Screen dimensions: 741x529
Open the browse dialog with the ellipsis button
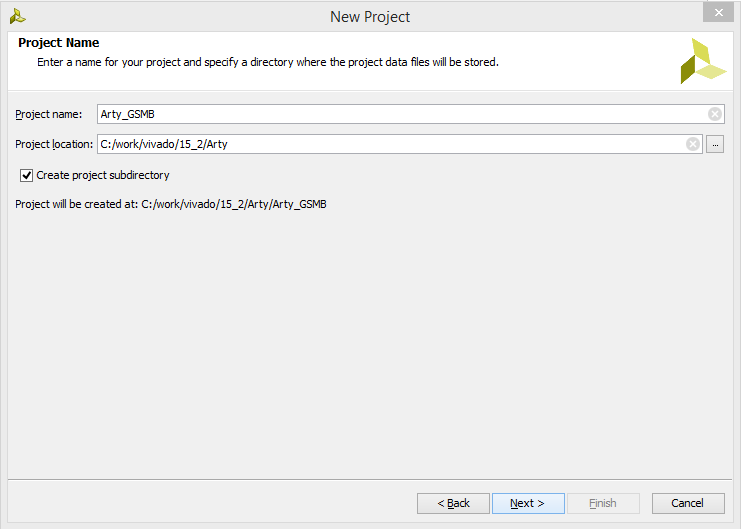pos(715,144)
